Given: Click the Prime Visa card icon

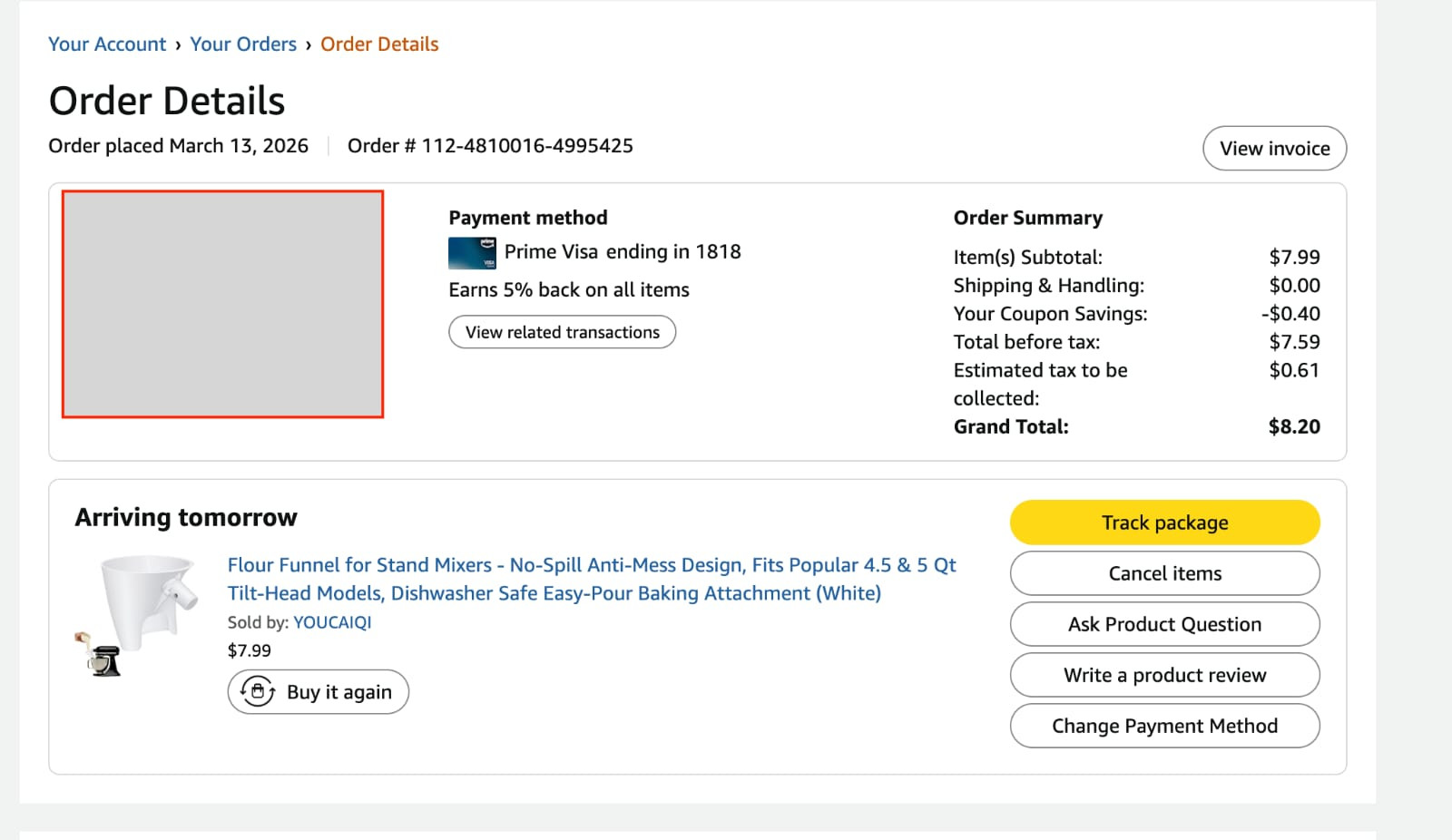Looking at the screenshot, I should pos(472,253).
